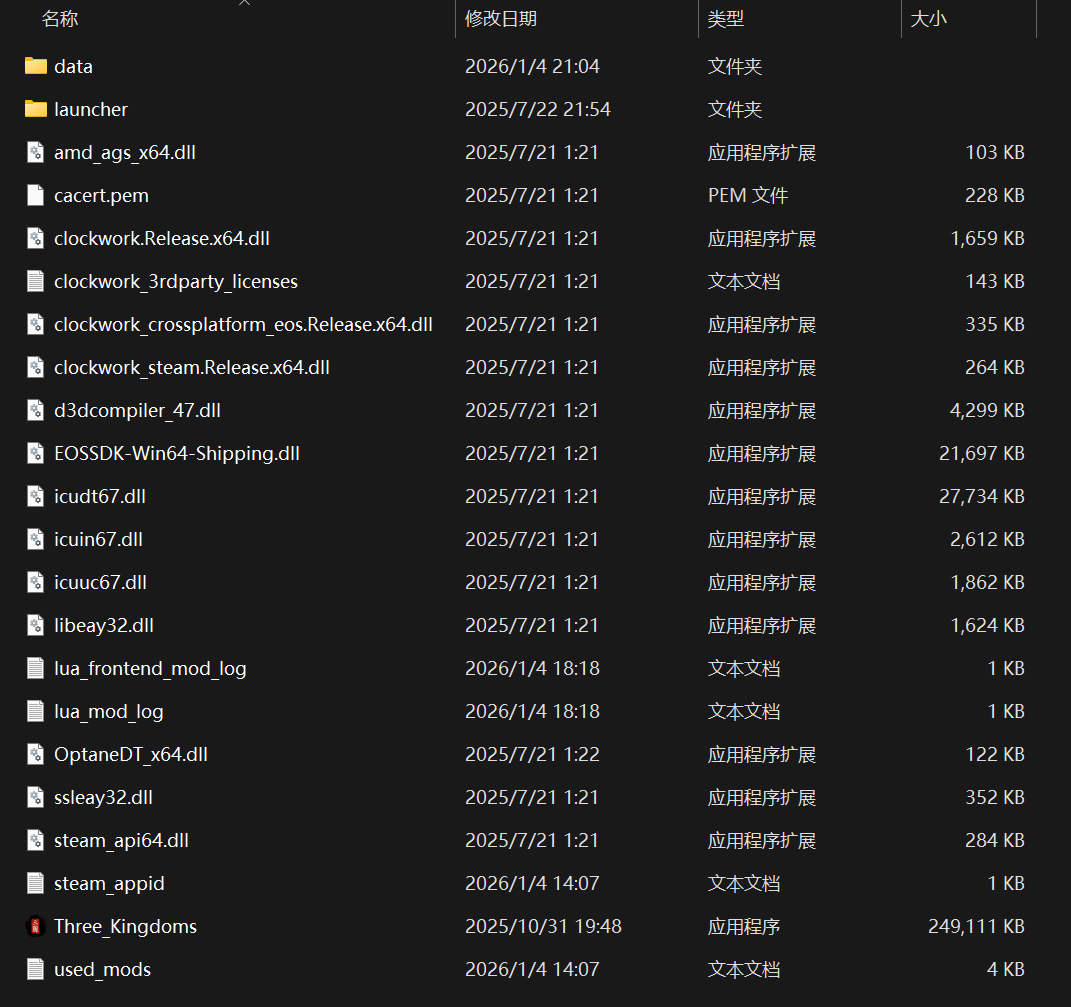Click the steam_appid text document icon

pyautogui.click(x=36, y=883)
